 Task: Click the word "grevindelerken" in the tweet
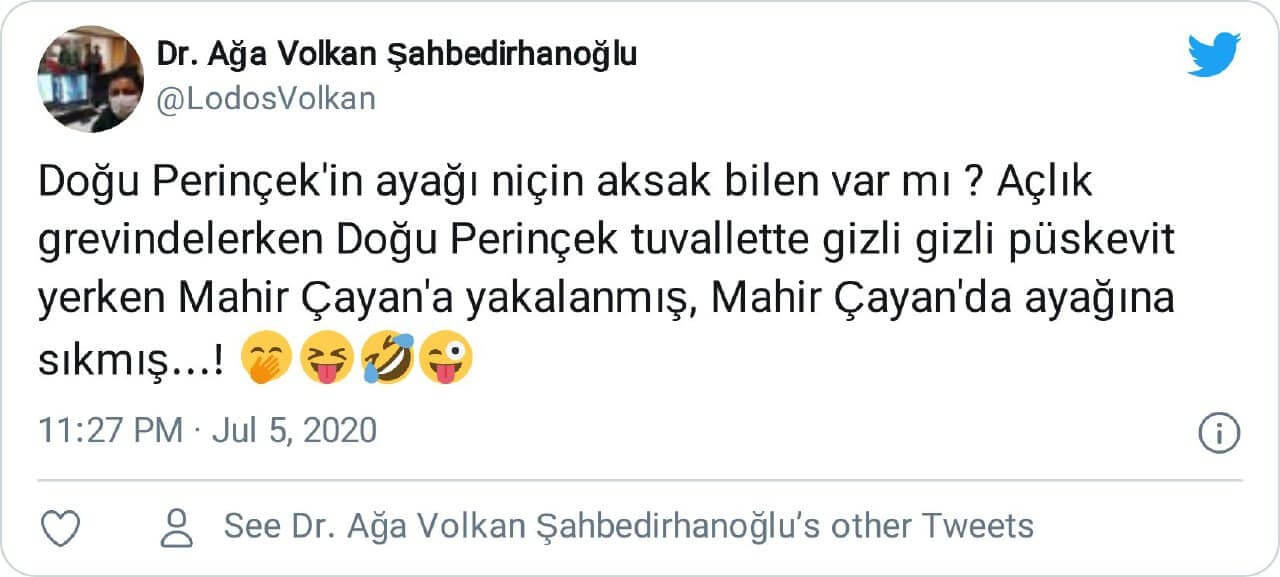179,243
